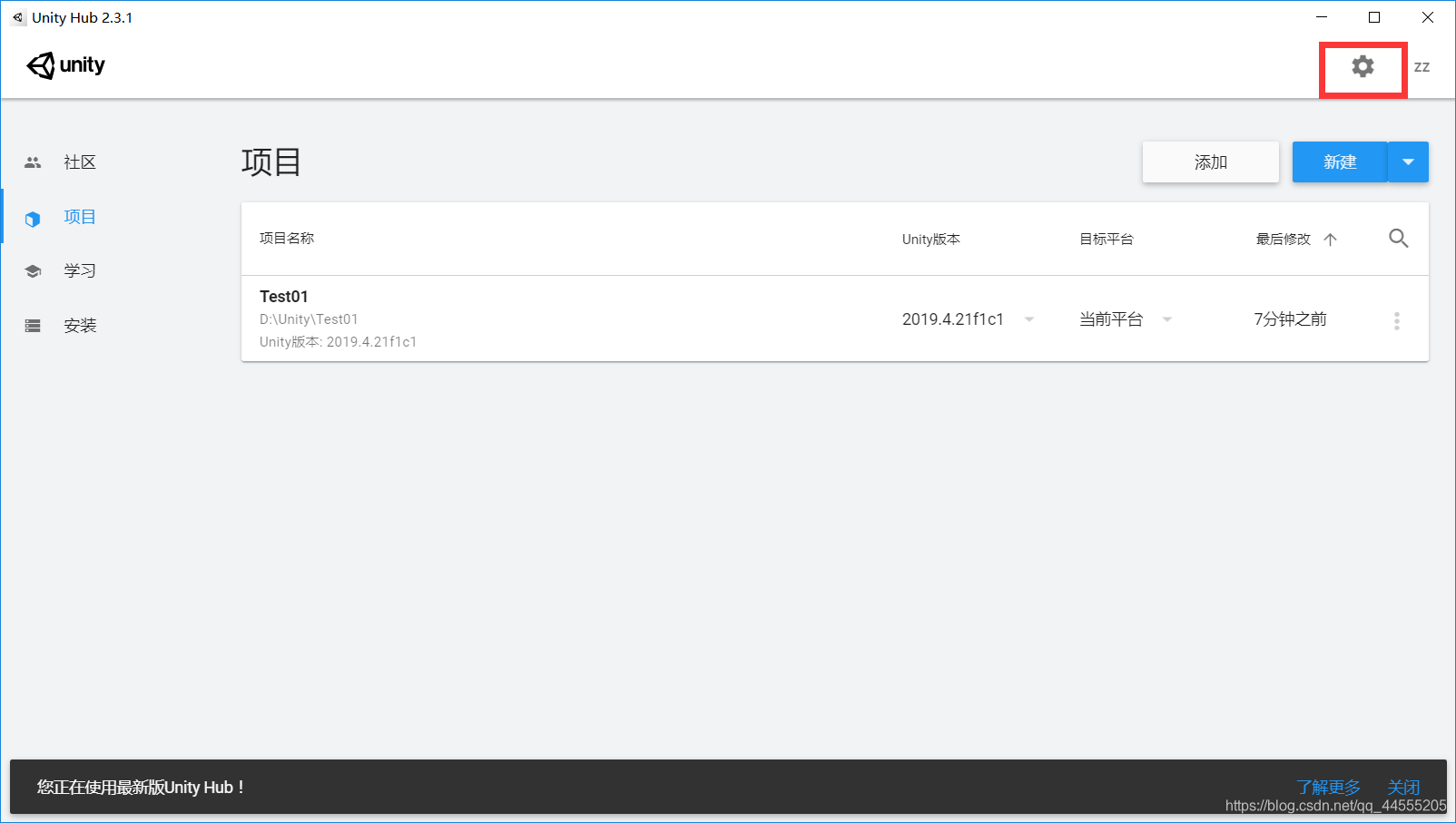Expand the 新建 dropdown arrow
Image resolution: width=1456 pixels, height=823 pixels.
1408,162
